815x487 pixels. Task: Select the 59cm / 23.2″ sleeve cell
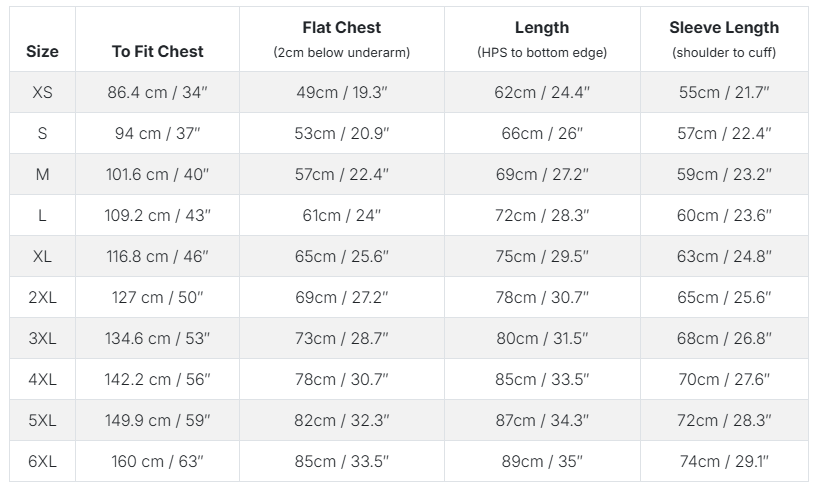point(724,174)
